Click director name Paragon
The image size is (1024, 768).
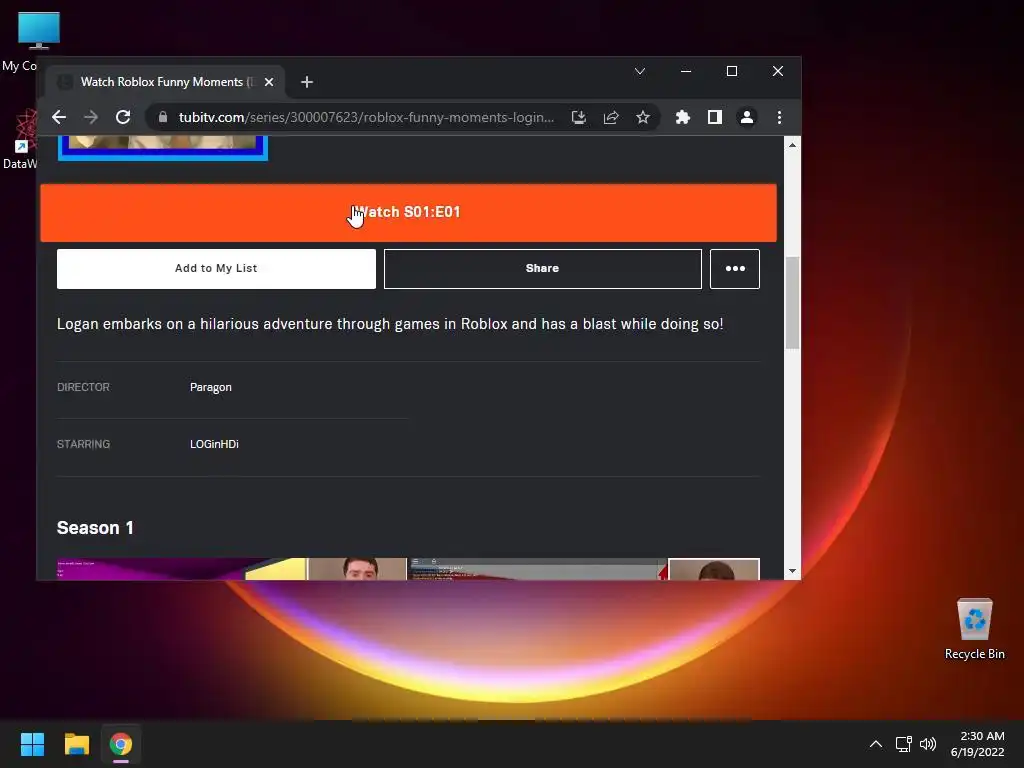[211, 387]
